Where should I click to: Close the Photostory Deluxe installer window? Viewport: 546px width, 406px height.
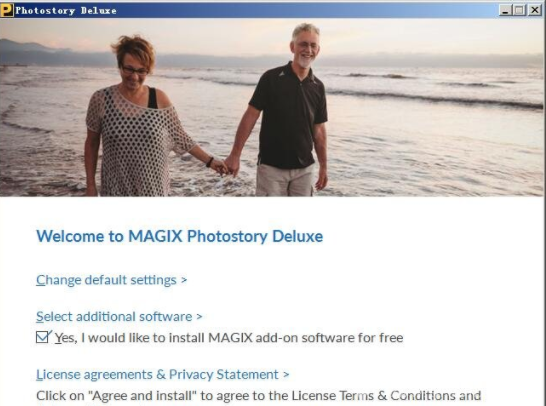pyautogui.click(x=535, y=10)
